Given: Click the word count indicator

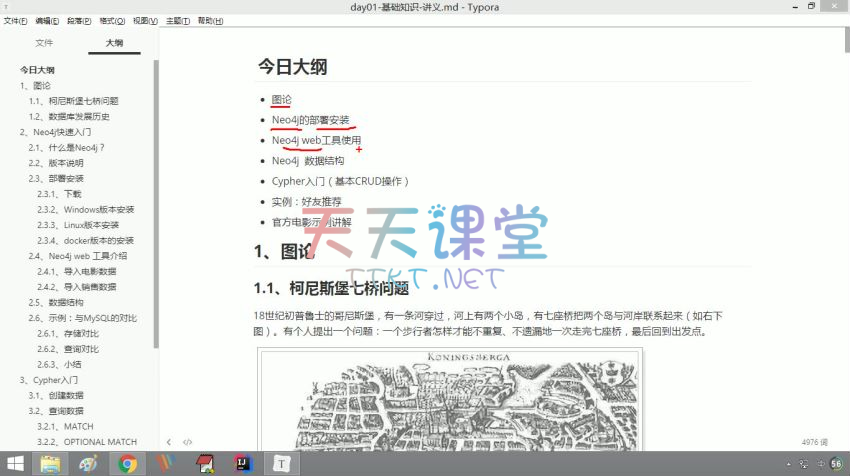Looking at the screenshot, I should [x=817, y=441].
